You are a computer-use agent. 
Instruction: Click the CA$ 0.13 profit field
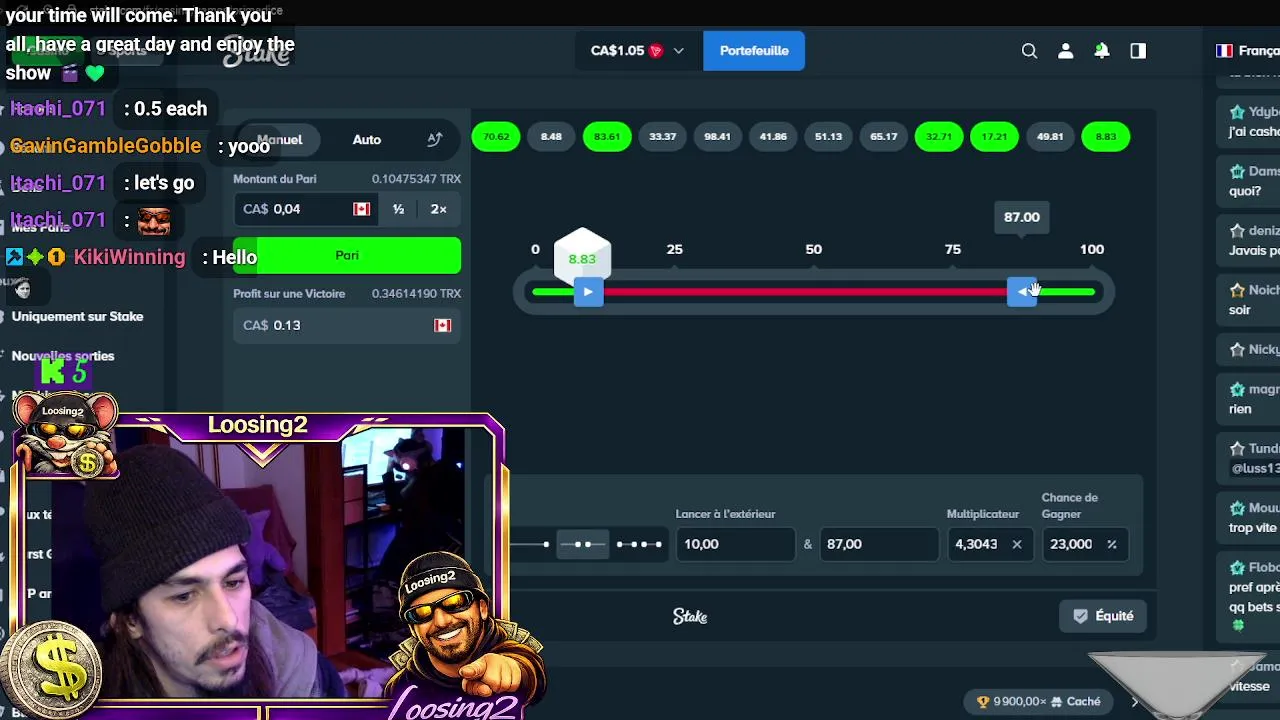coord(347,325)
